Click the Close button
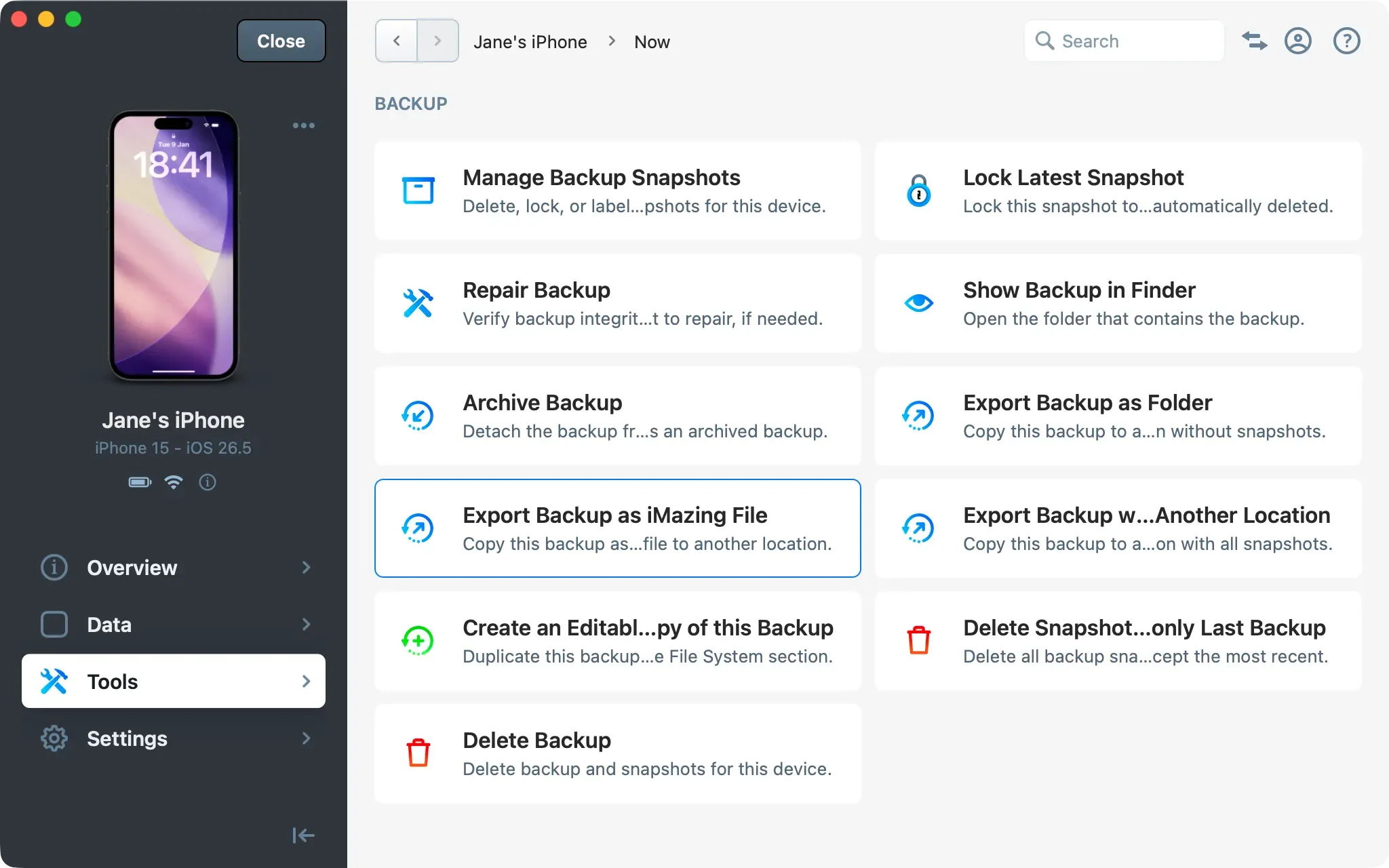 281,41
